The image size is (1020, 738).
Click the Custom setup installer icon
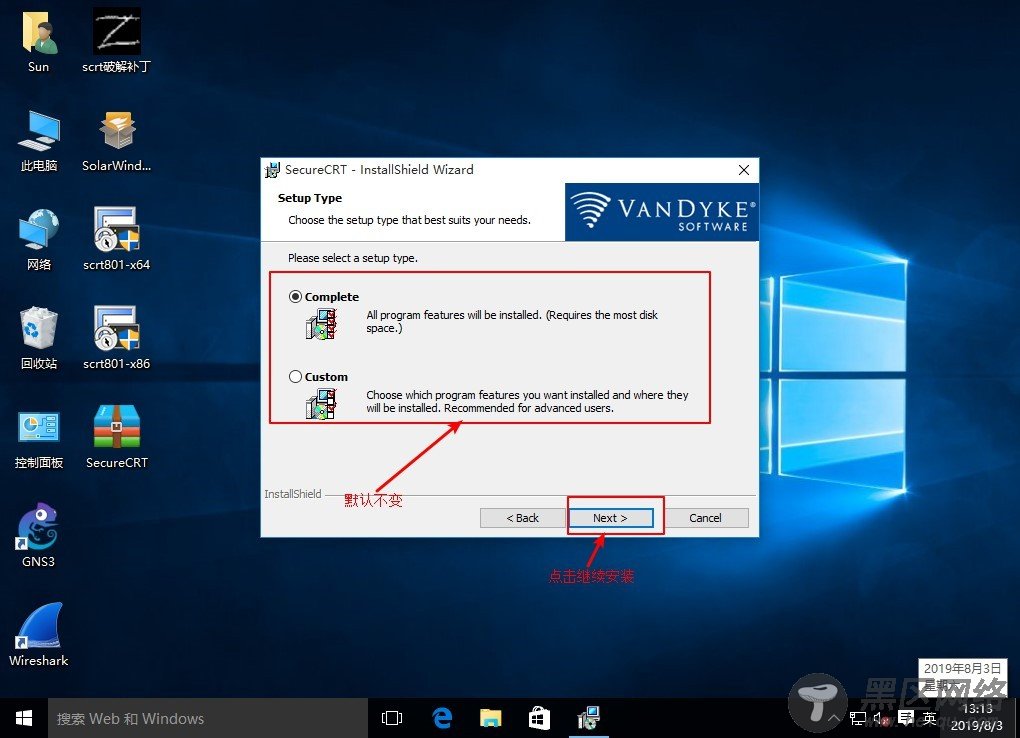tap(321, 403)
